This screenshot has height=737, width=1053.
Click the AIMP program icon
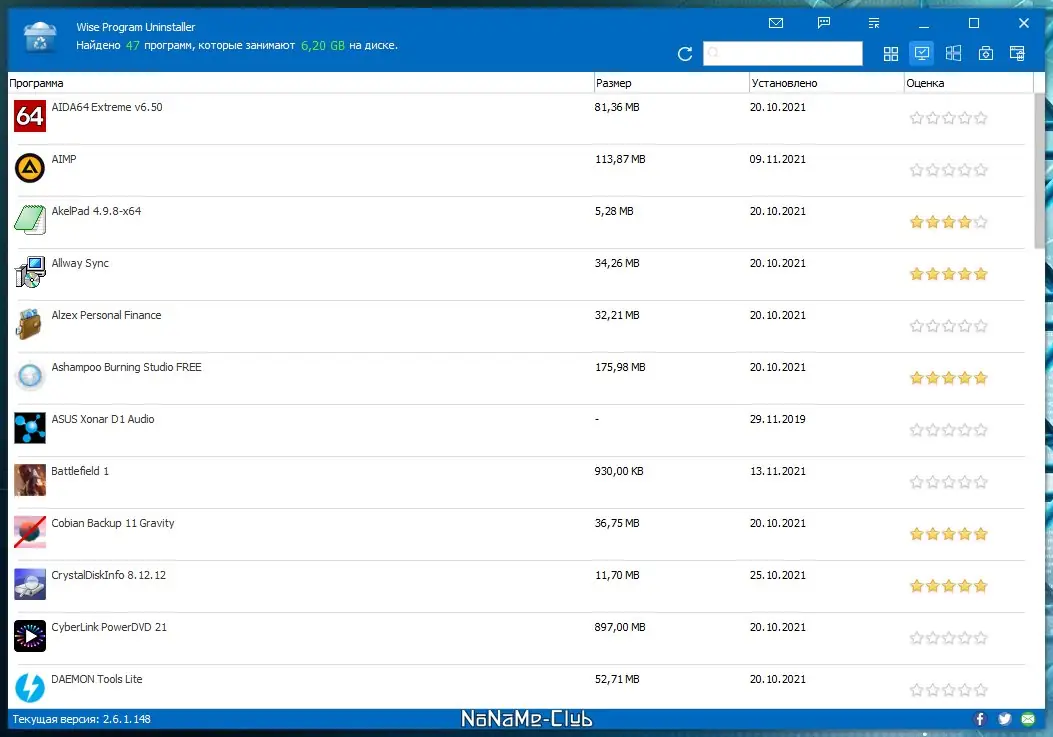point(30,168)
